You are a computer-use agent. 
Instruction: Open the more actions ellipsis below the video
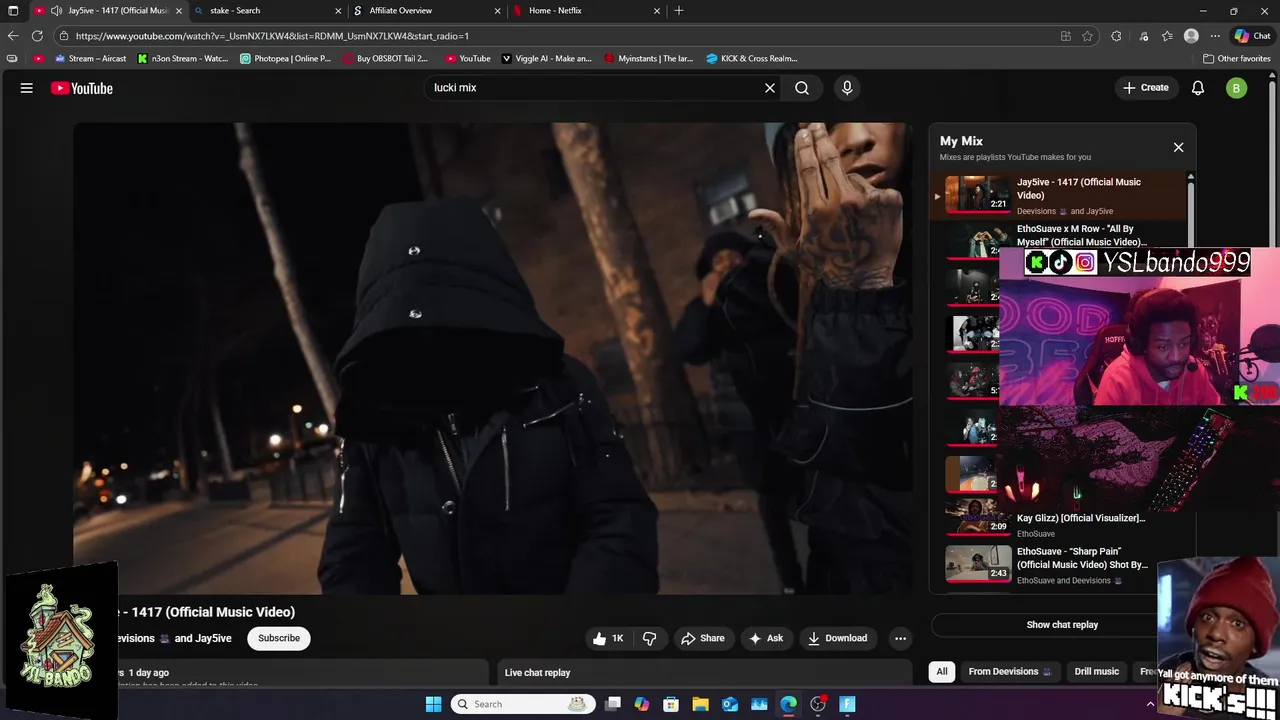click(900, 638)
